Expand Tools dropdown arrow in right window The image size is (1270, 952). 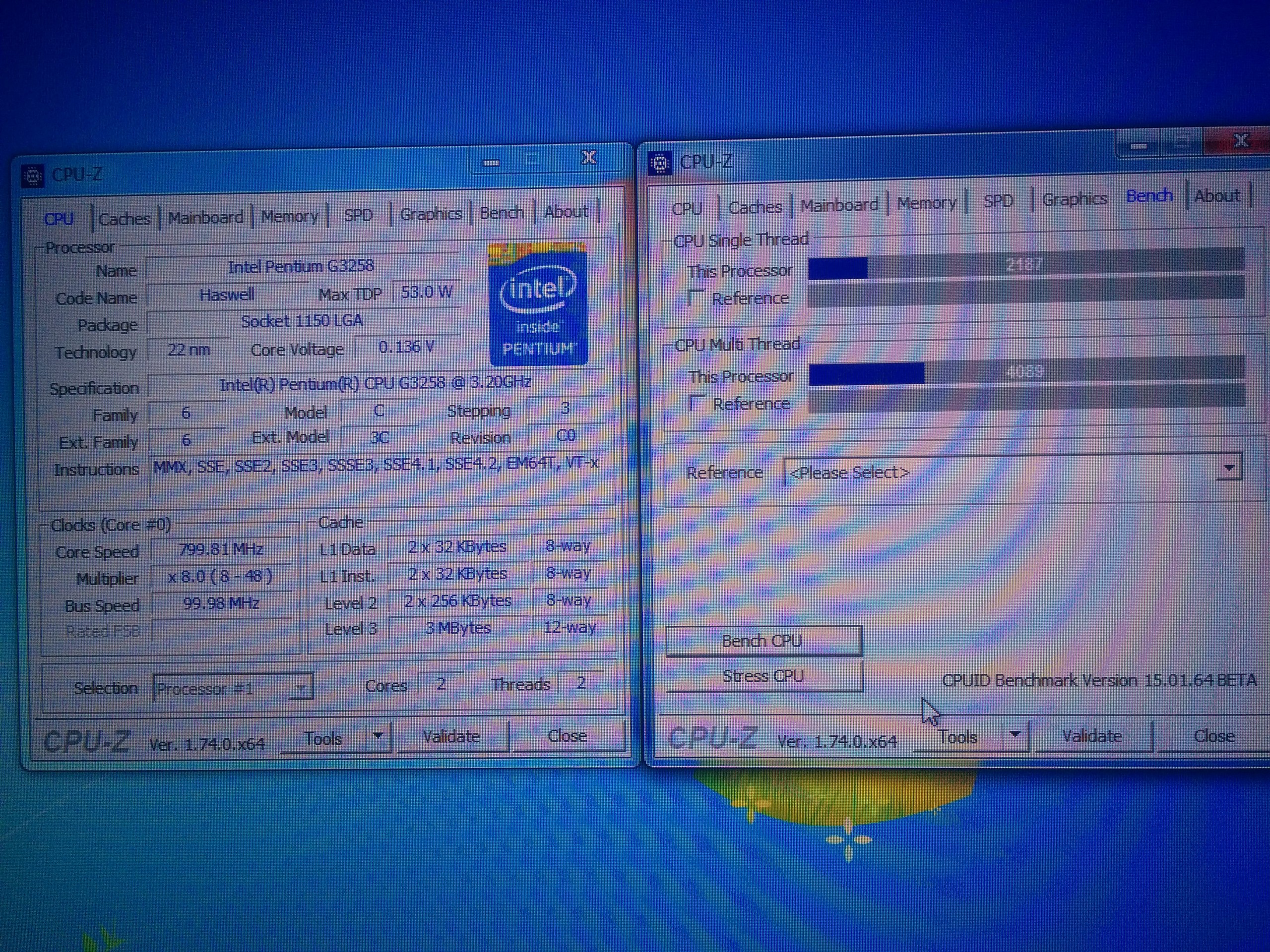pos(1015,734)
